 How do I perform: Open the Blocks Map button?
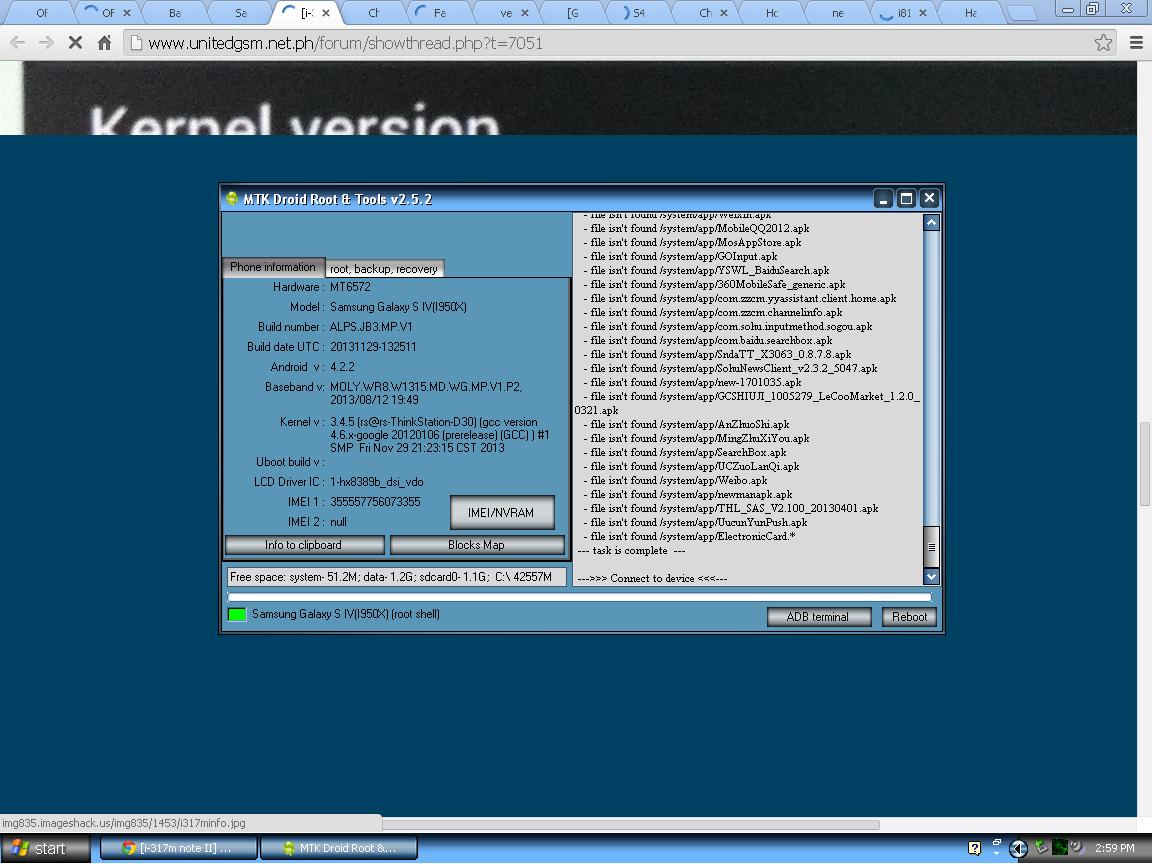[x=476, y=544]
